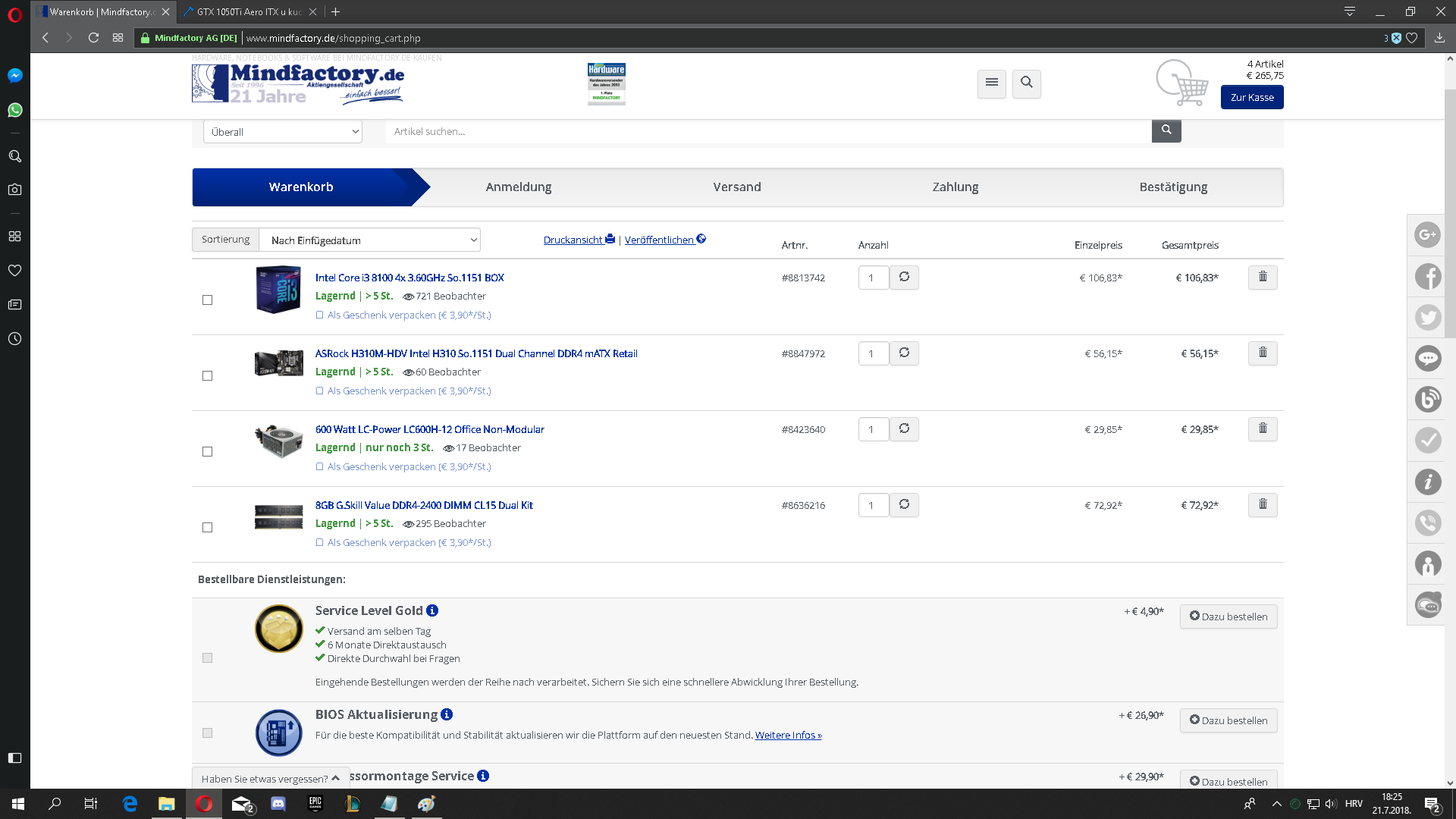Screen dimensions: 1456x819
Task: Submit search with dark magnifier button
Action: click(x=1166, y=130)
